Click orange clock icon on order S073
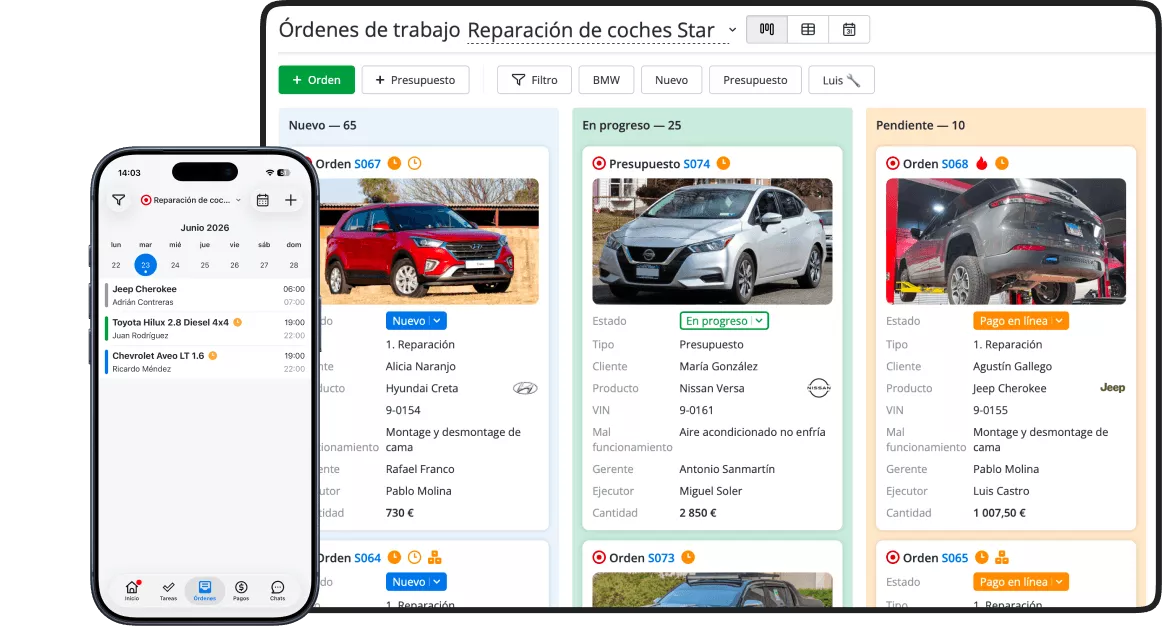Image resolution: width=1162 pixels, height=632 pixels. tap(688, 557)
